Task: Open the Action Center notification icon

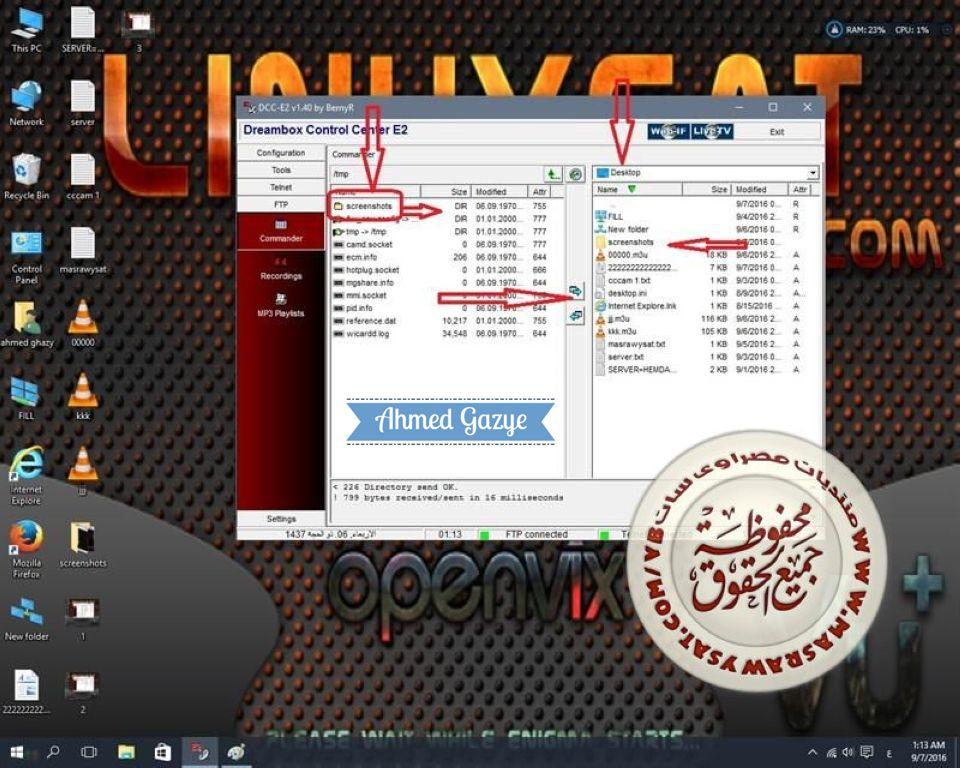Action: 866,752
